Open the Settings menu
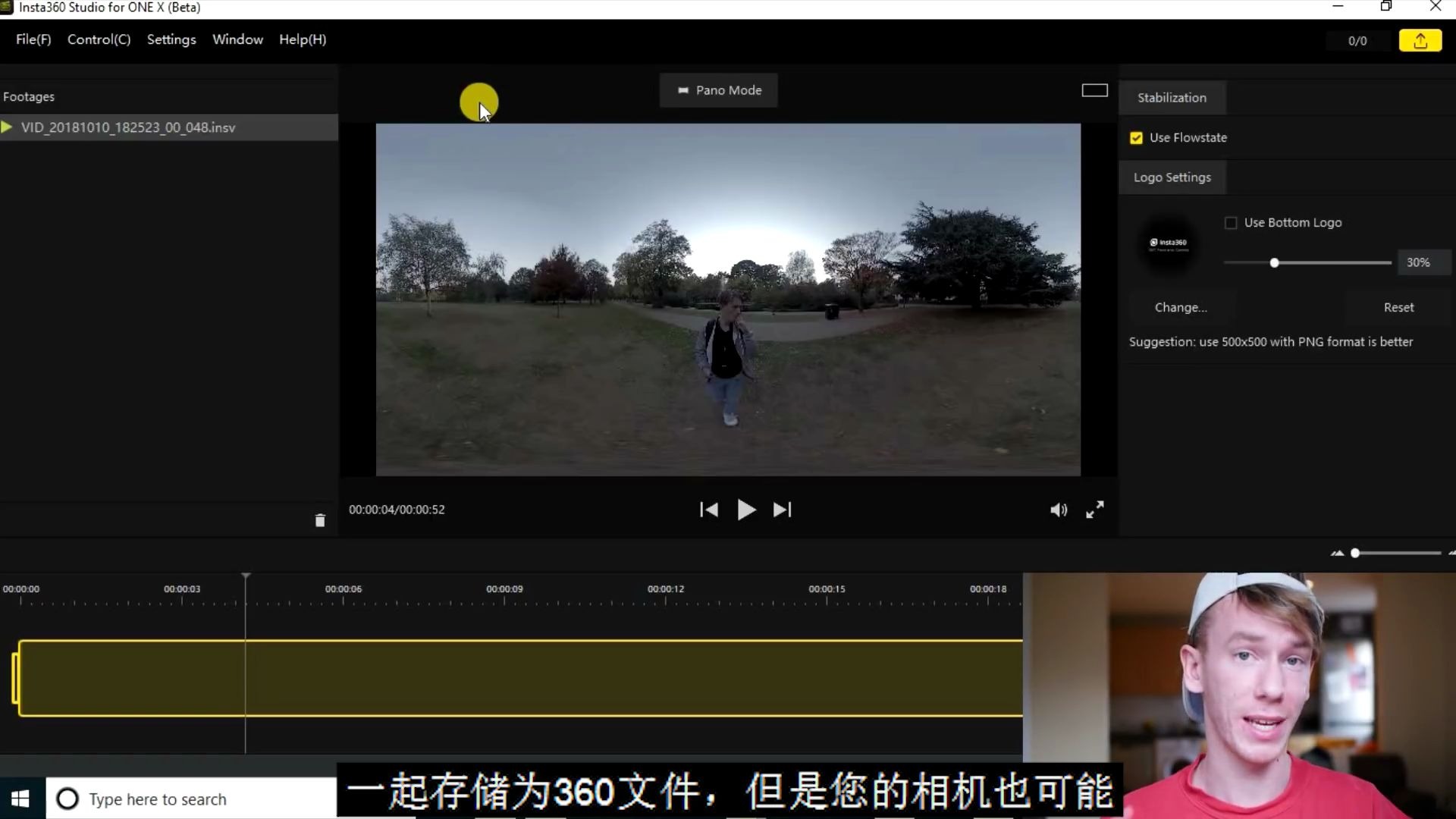Image resolution: width=1456 pixels, height=819 pixels. tap(171, 39)
